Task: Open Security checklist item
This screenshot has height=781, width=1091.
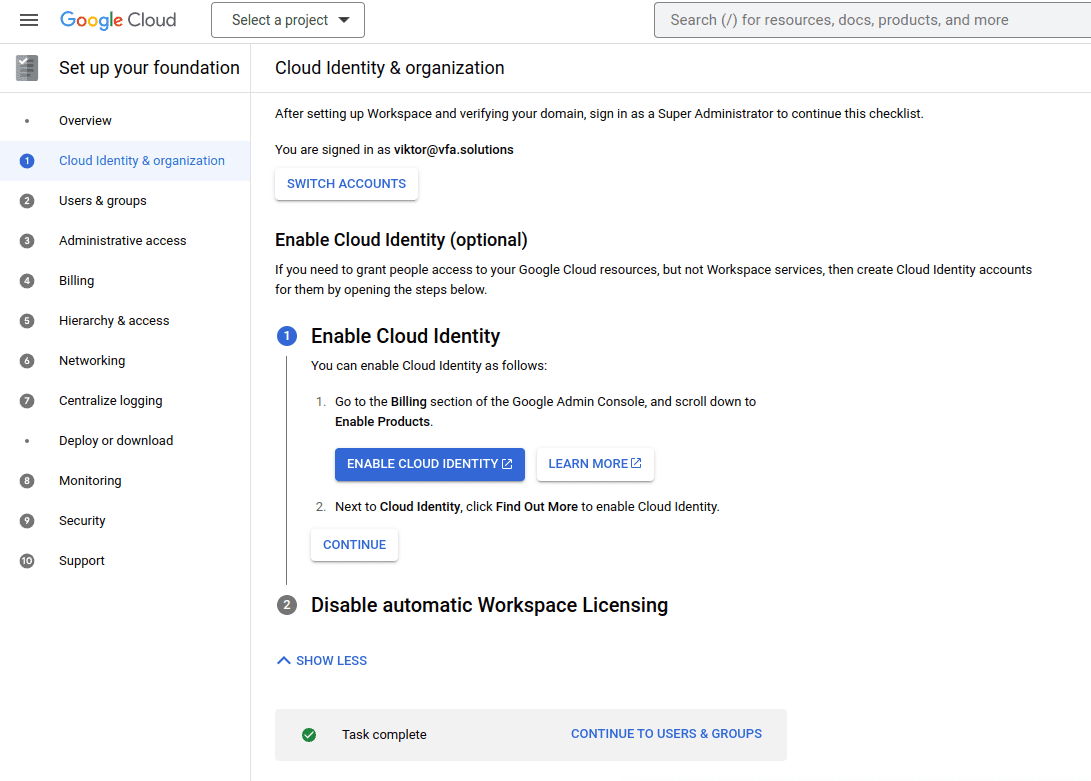Action: tap(82, 521)
